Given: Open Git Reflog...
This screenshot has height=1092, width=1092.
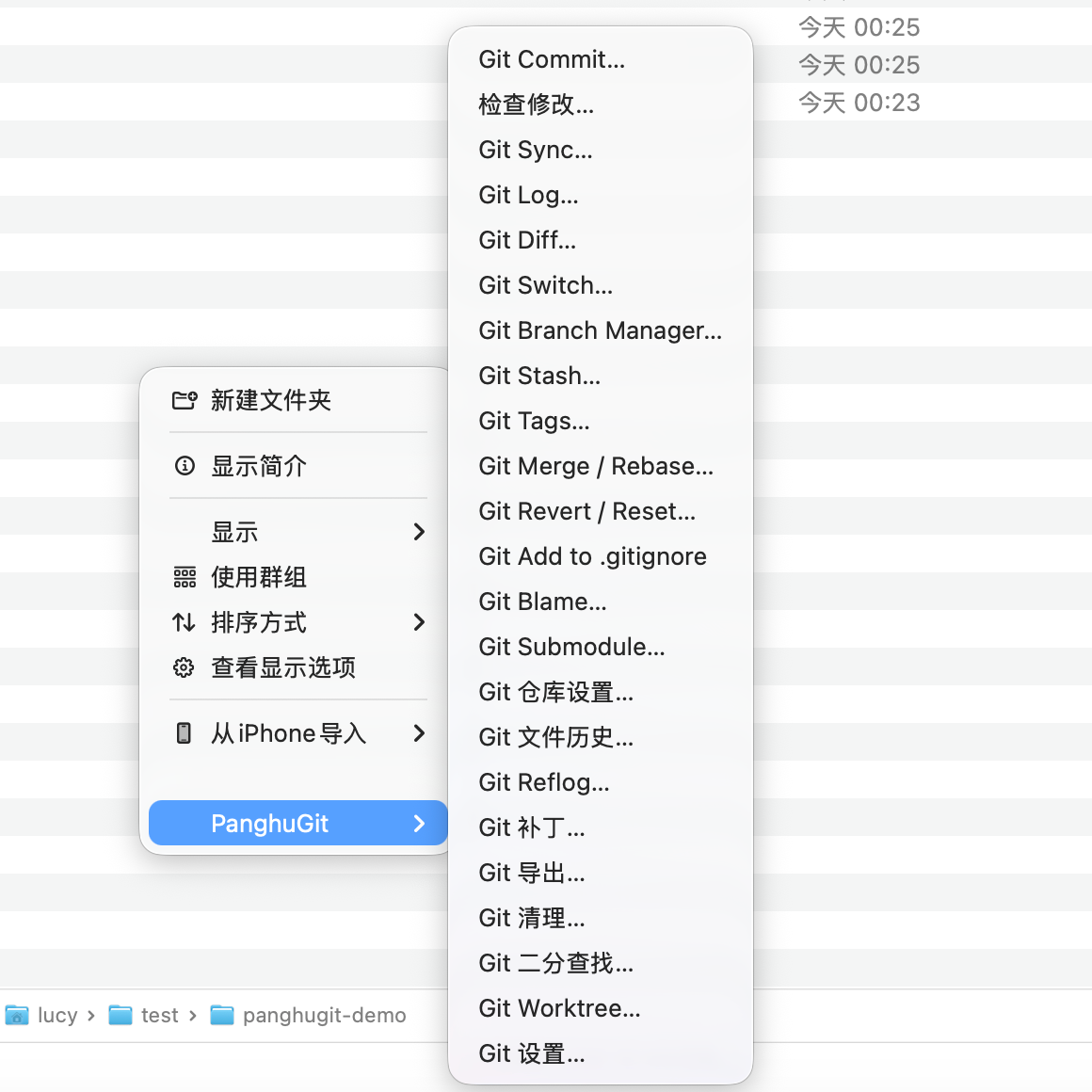Looking at the screenshot, I should pos(601,783).
